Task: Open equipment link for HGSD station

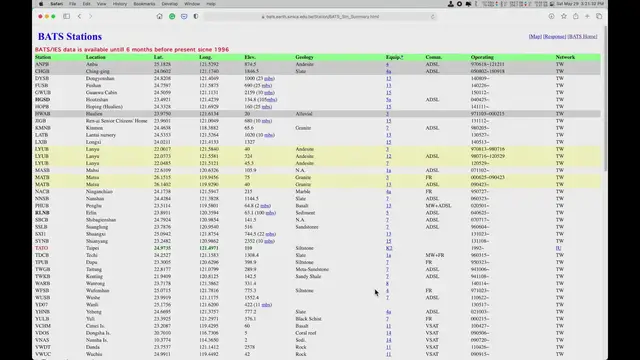Action: (389, 100)
